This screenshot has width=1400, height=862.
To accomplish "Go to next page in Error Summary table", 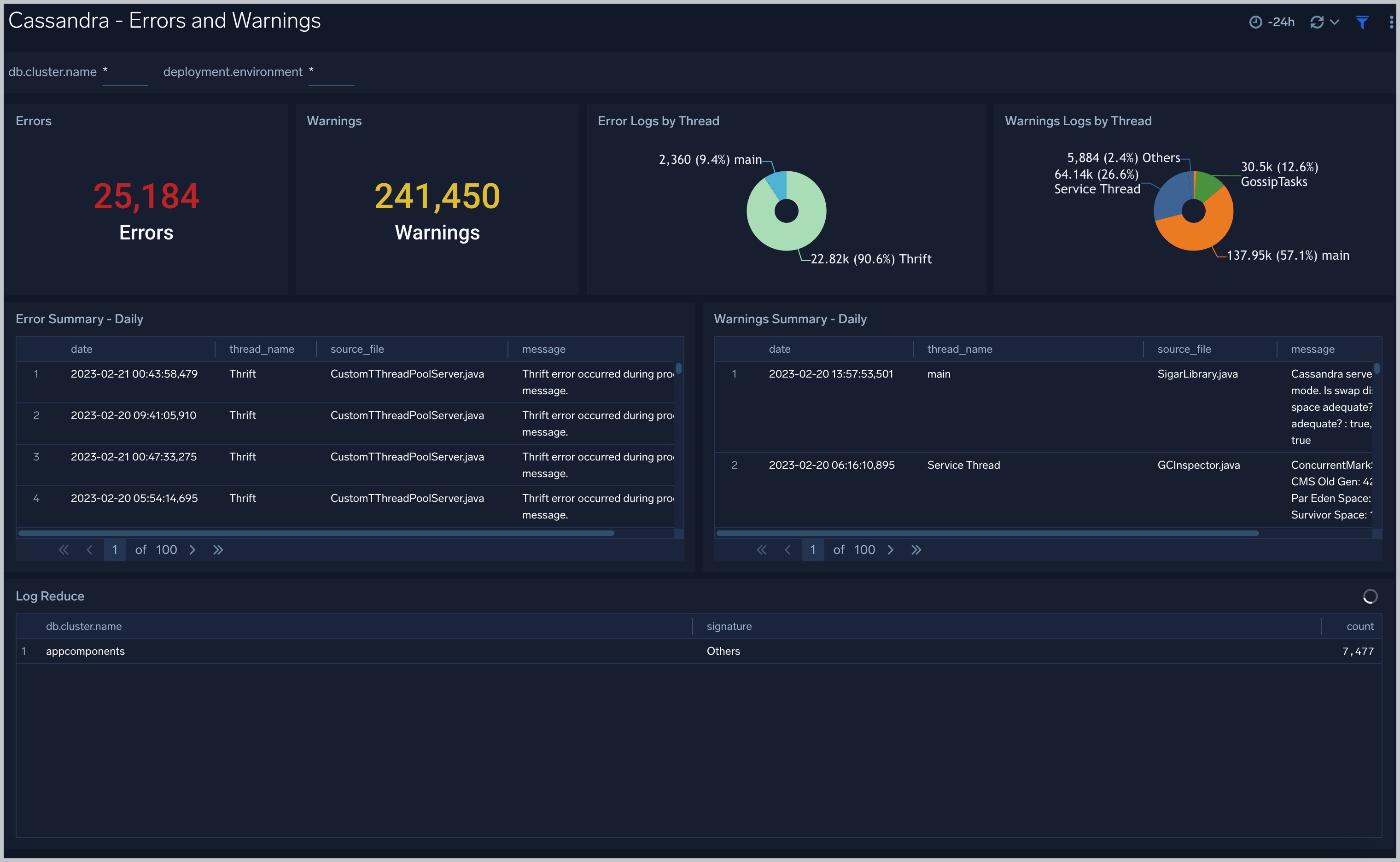I will (192, 550).
